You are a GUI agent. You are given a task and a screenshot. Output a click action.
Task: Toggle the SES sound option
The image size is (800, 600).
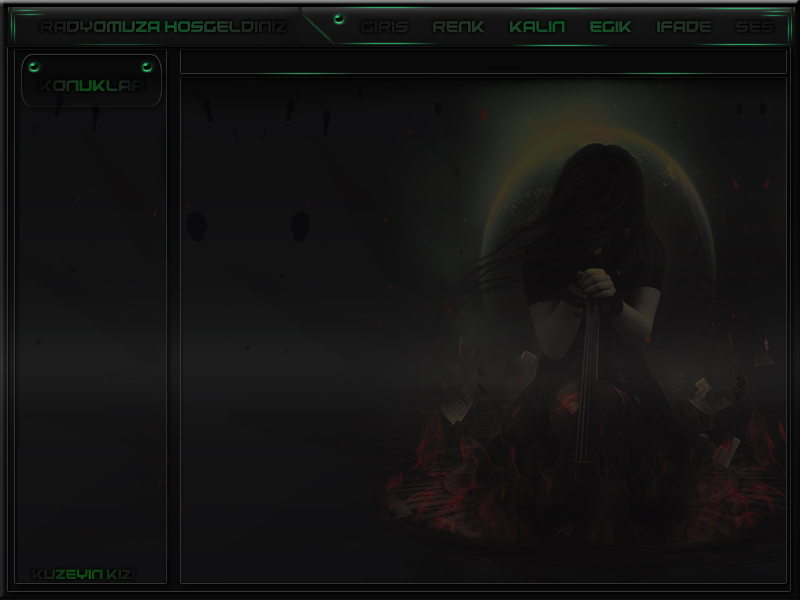tap(754, 27)
